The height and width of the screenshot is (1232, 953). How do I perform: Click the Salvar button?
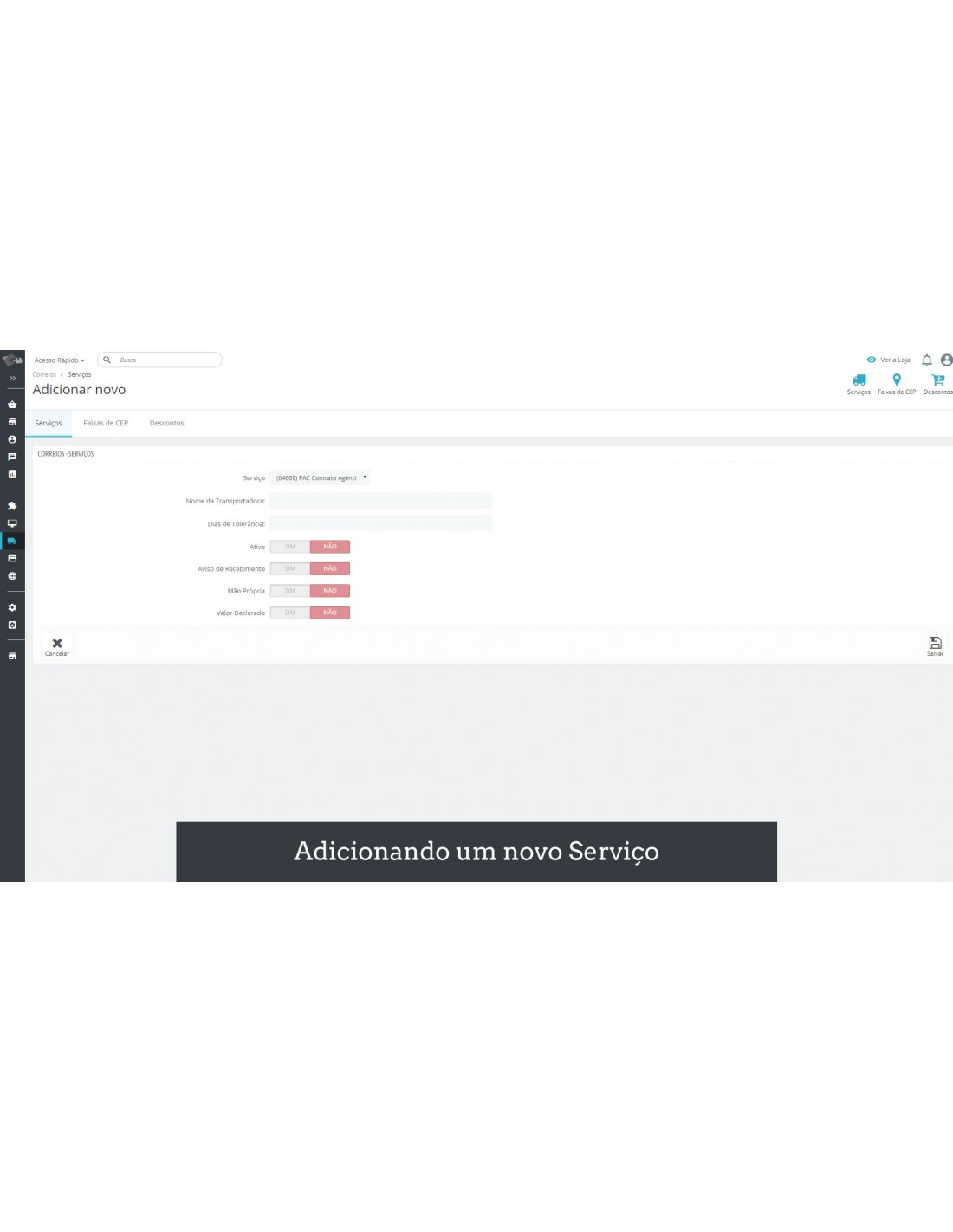[x=935, y=645]
